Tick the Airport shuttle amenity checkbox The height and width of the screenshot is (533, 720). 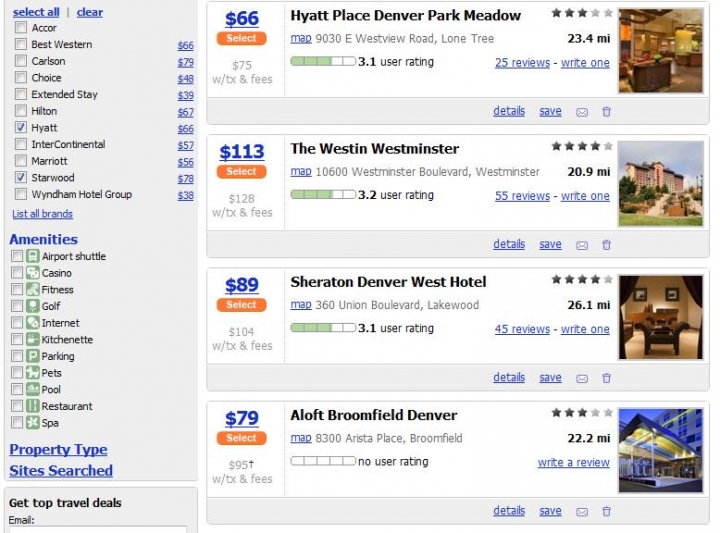17,256
